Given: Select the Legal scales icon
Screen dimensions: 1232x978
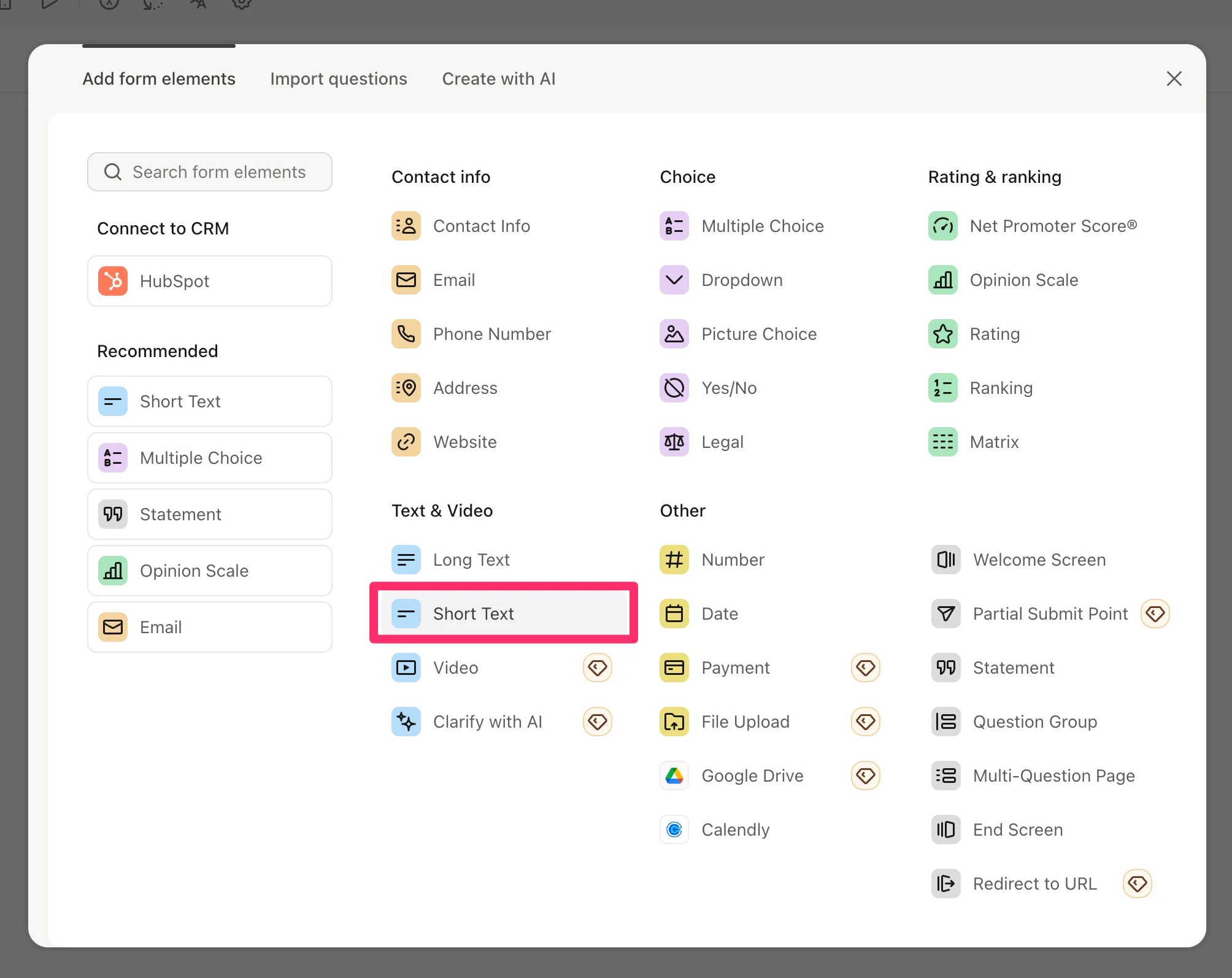Looking at the screenshot, I should coord(674,442).
